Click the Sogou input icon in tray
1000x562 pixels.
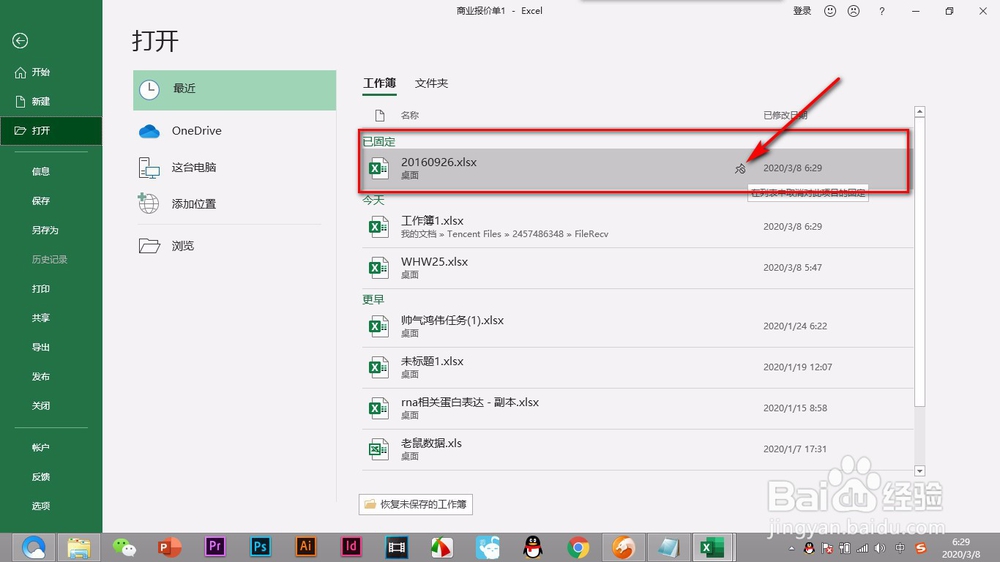point(920,548)
